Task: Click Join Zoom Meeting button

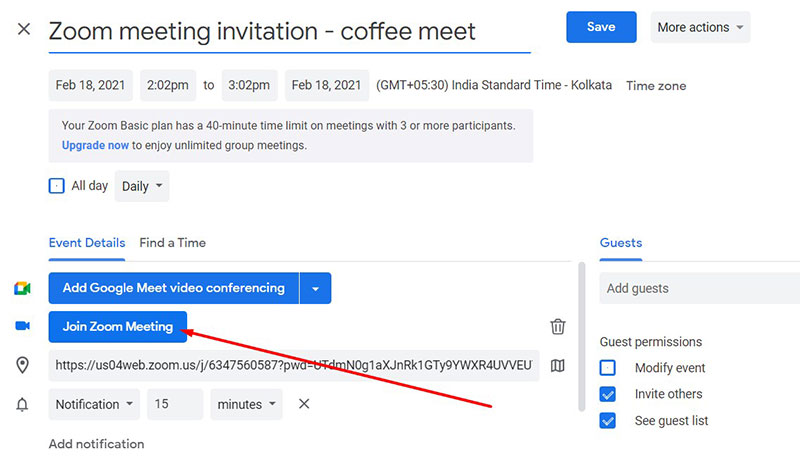Action: pos(118,327)
